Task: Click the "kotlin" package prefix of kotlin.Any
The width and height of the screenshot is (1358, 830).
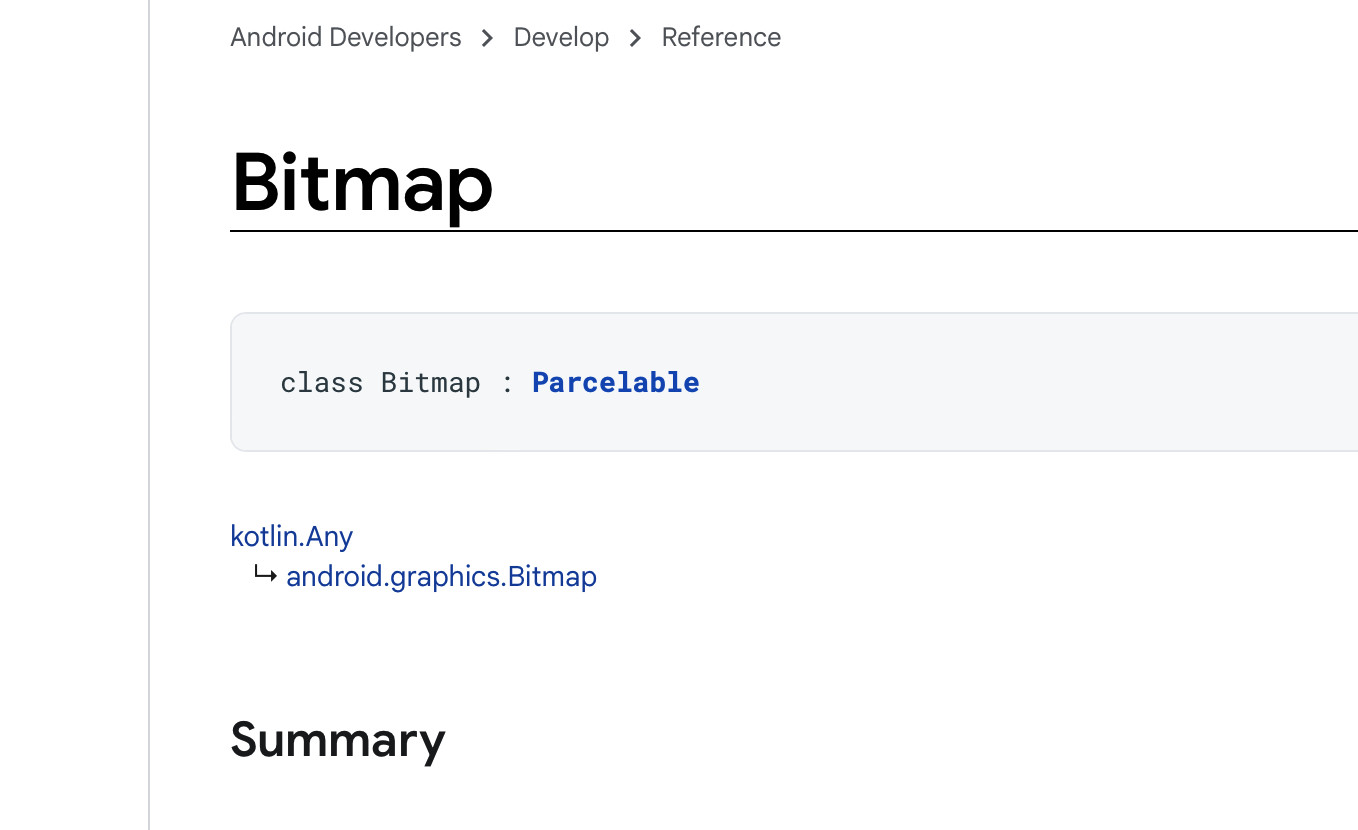Action: [x=264, y=536]
